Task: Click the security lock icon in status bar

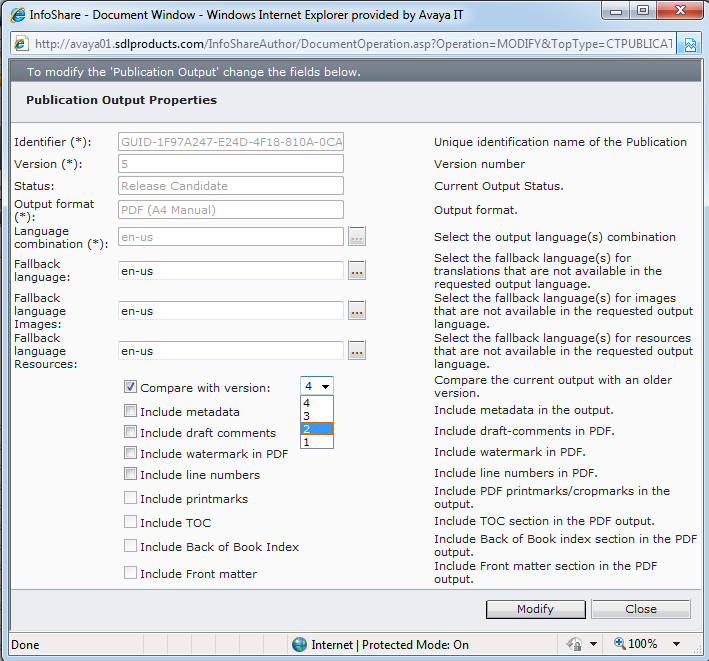Action: (574, 644)
